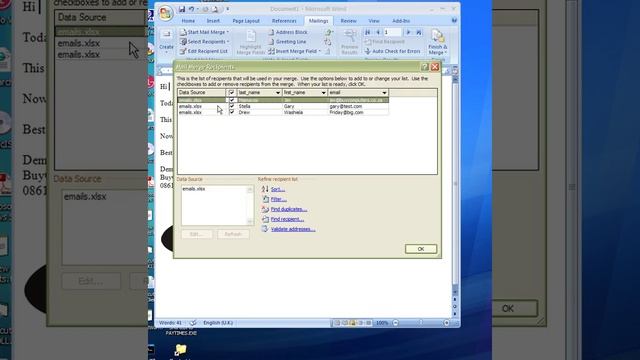Click the Find duplicates... link
The image size is (640, 360).
289,209
